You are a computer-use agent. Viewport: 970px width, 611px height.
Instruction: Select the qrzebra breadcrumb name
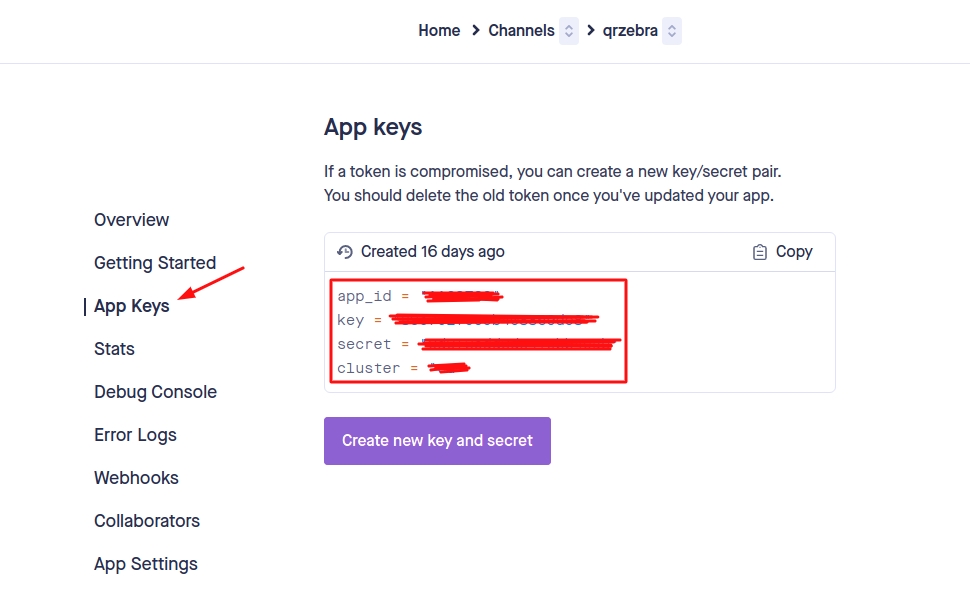630,31
